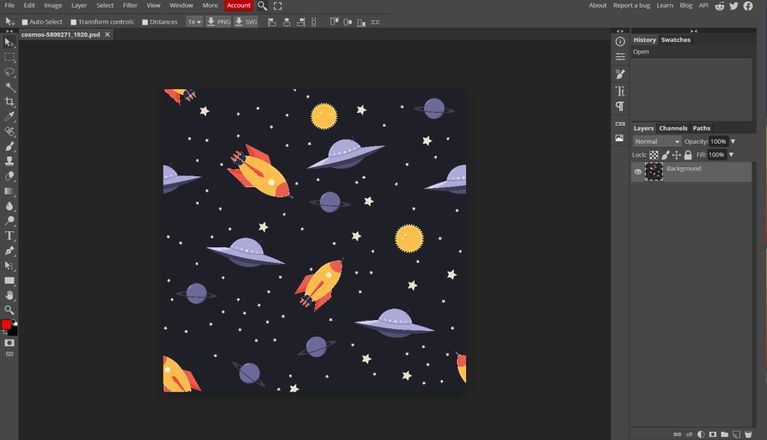
Task: Expand the Opacity slider arrow
Action: pyautogui.click(x=733, y=141)
